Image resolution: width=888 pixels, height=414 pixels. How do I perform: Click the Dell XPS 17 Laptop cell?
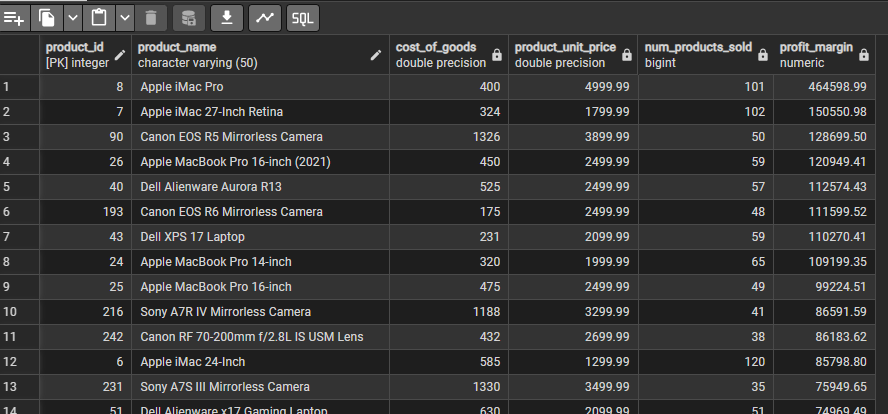click(x=261, y=237)
